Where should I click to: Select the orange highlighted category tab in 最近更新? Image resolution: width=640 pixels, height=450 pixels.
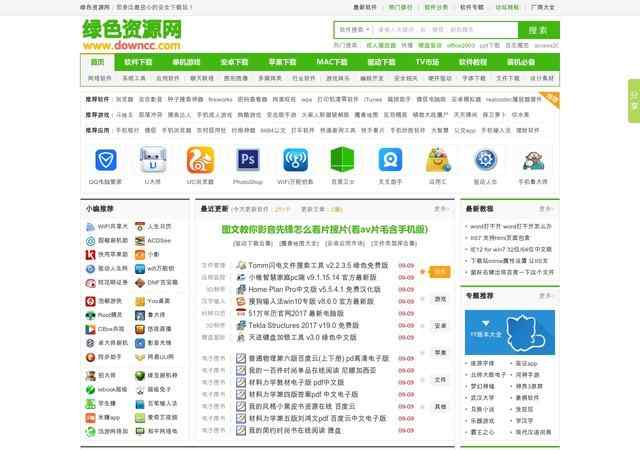pyautogui.click(x=440, y=272)
